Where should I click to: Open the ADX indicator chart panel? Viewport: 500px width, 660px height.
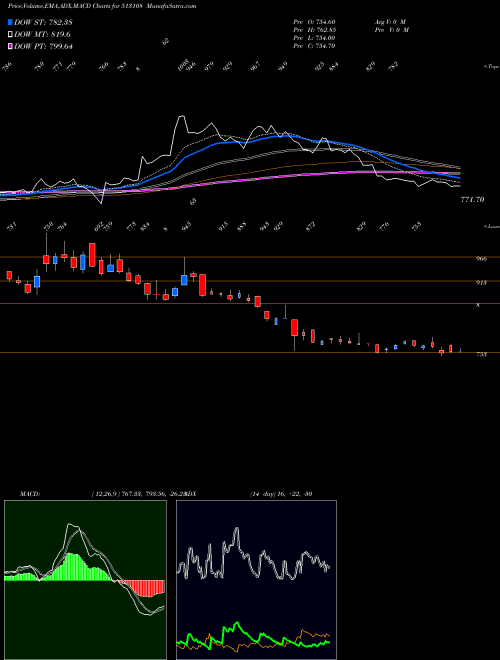(x=256, y=580)
